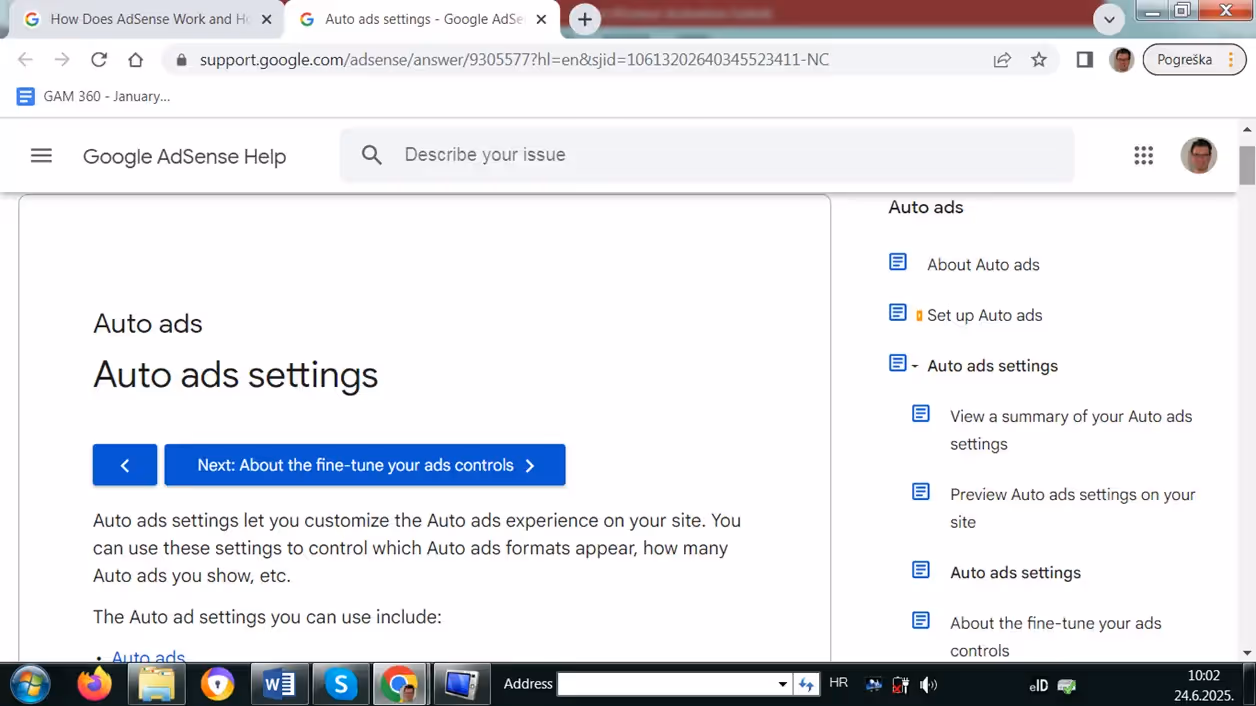Open a new browser tab

pyautogui.click(x=585, y=19)
